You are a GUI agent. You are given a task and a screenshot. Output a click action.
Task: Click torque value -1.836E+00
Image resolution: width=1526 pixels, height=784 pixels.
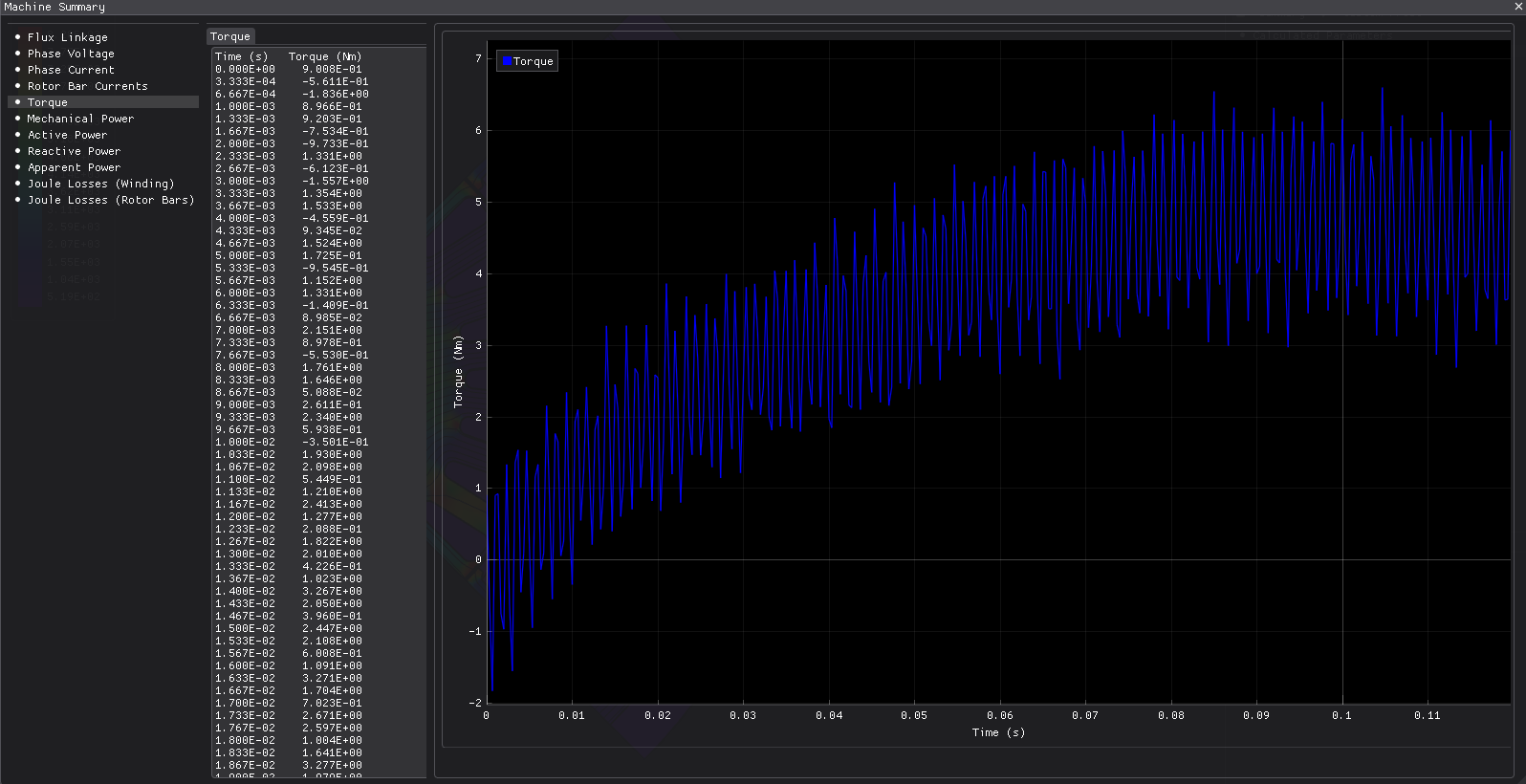point(335,94)
